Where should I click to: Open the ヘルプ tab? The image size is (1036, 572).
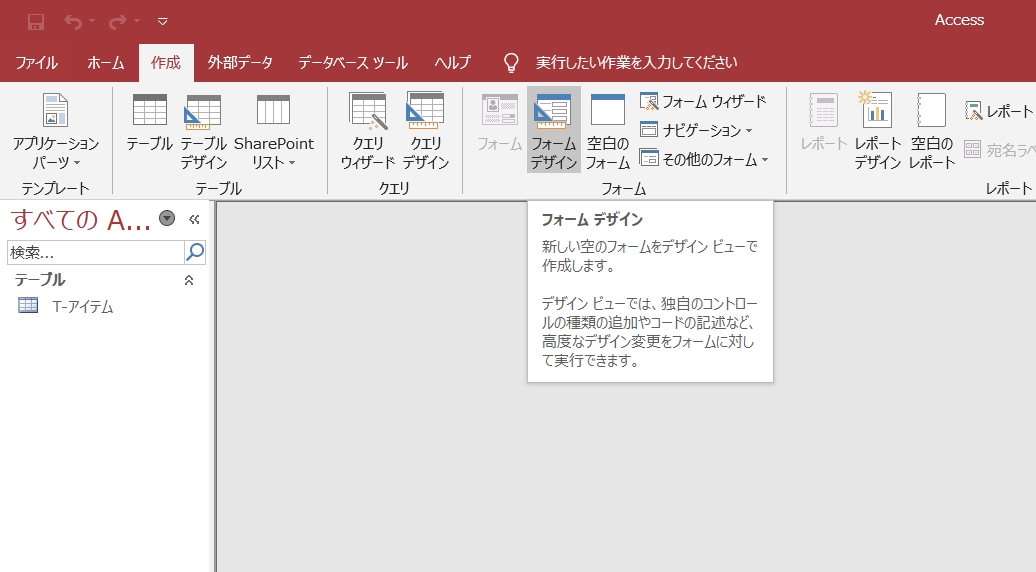(x=453, y=63)
